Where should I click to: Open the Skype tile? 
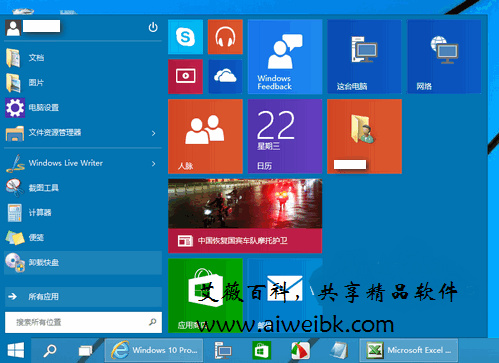click(x=185, y=37)
